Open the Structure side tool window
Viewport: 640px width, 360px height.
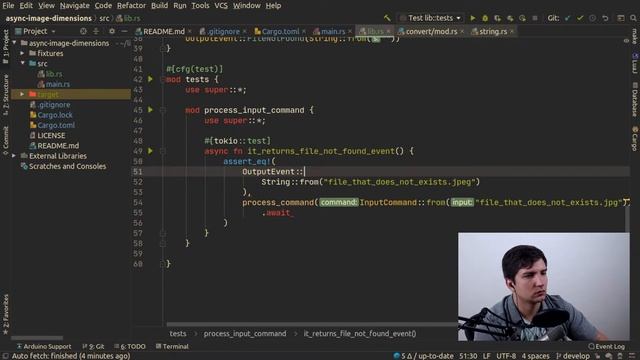5,94
